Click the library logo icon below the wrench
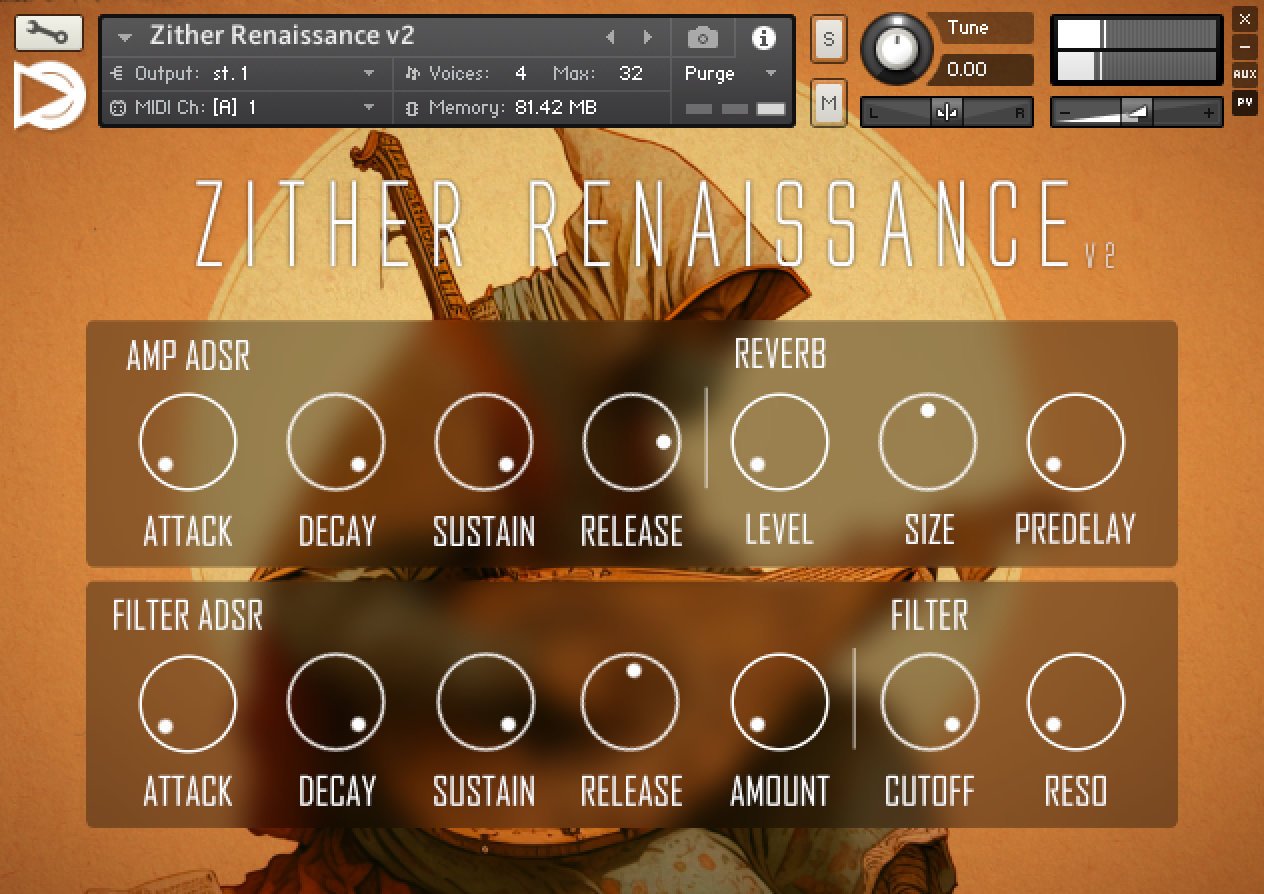1264x894 pixels. click(x=49, y=95)
